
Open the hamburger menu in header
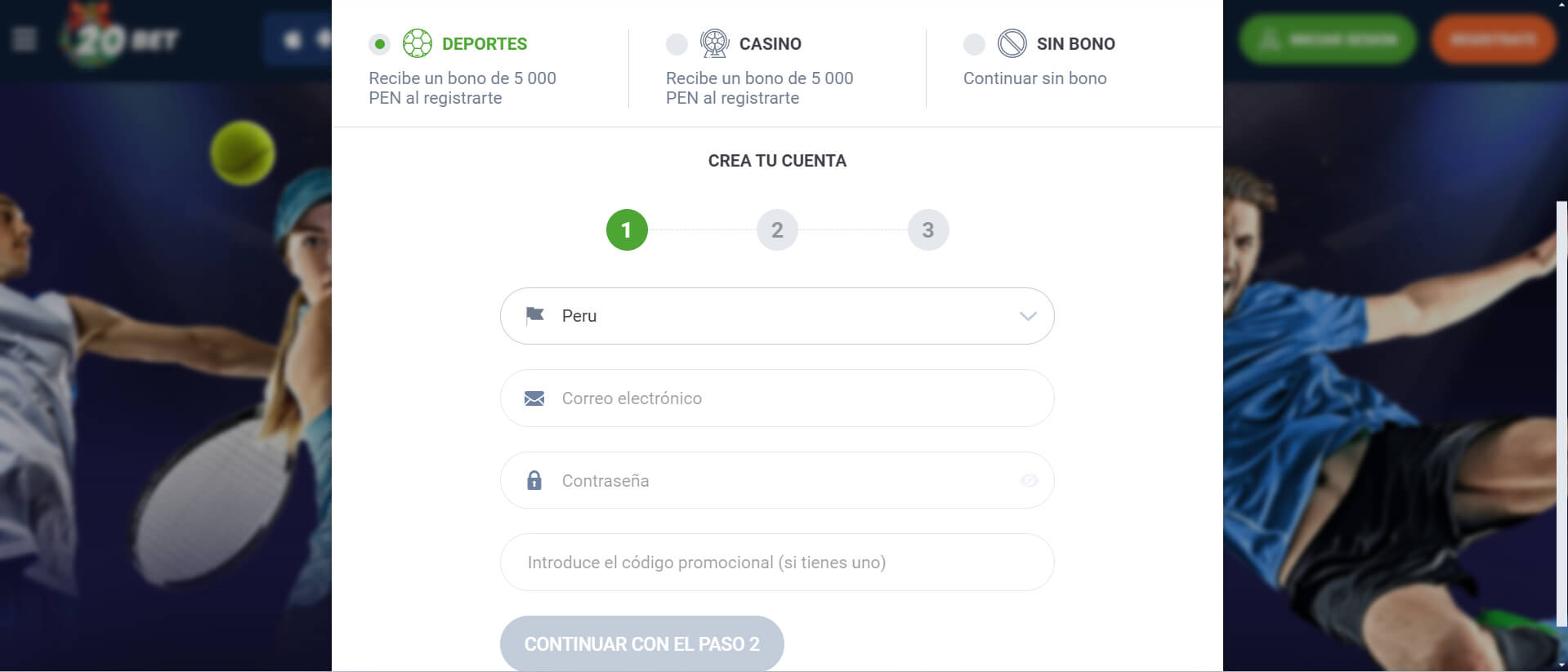pyautogui.click(x=25, y=38)
